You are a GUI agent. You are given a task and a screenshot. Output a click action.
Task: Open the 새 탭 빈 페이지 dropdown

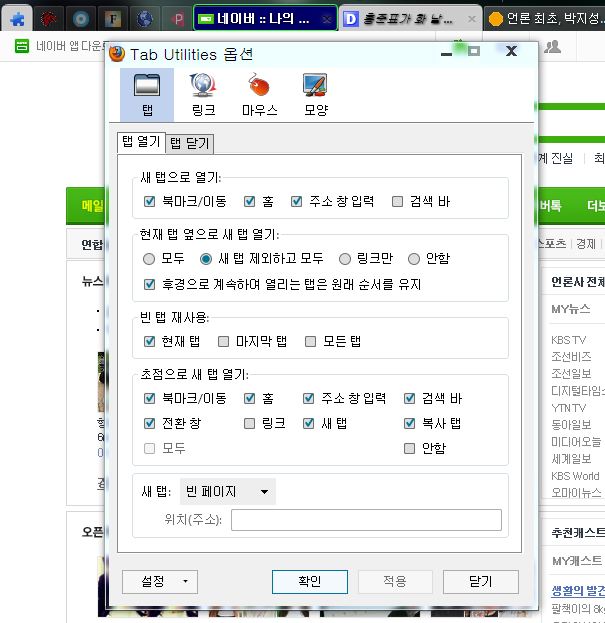[228, 492]
